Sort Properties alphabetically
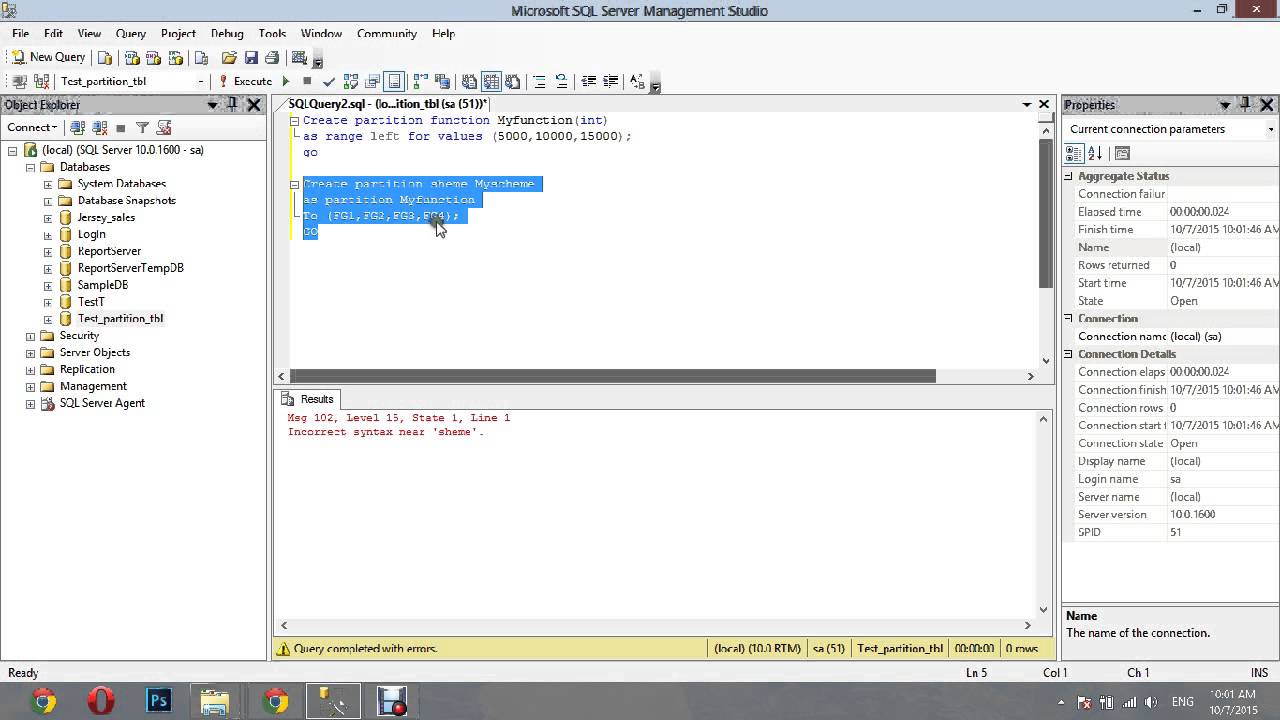Image resolution: width=1280 pixels, height=720 pixels. pyautogui.click(x=1095, y=153)
